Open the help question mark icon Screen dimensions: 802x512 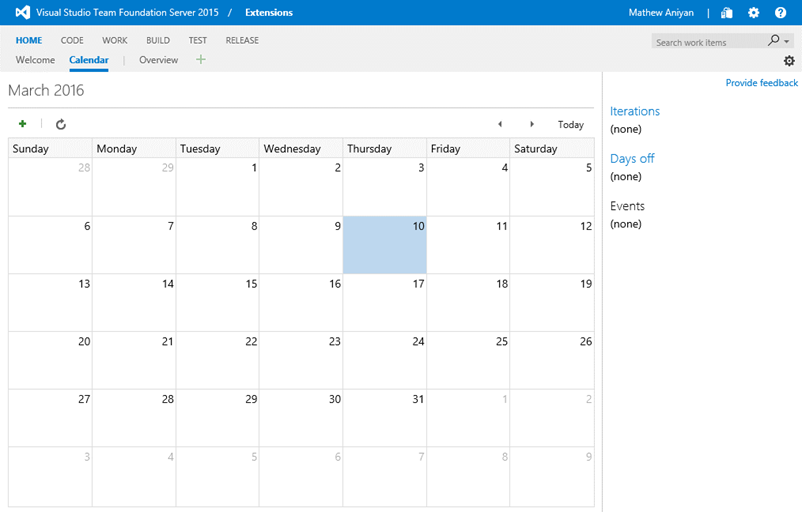point(781,13)
